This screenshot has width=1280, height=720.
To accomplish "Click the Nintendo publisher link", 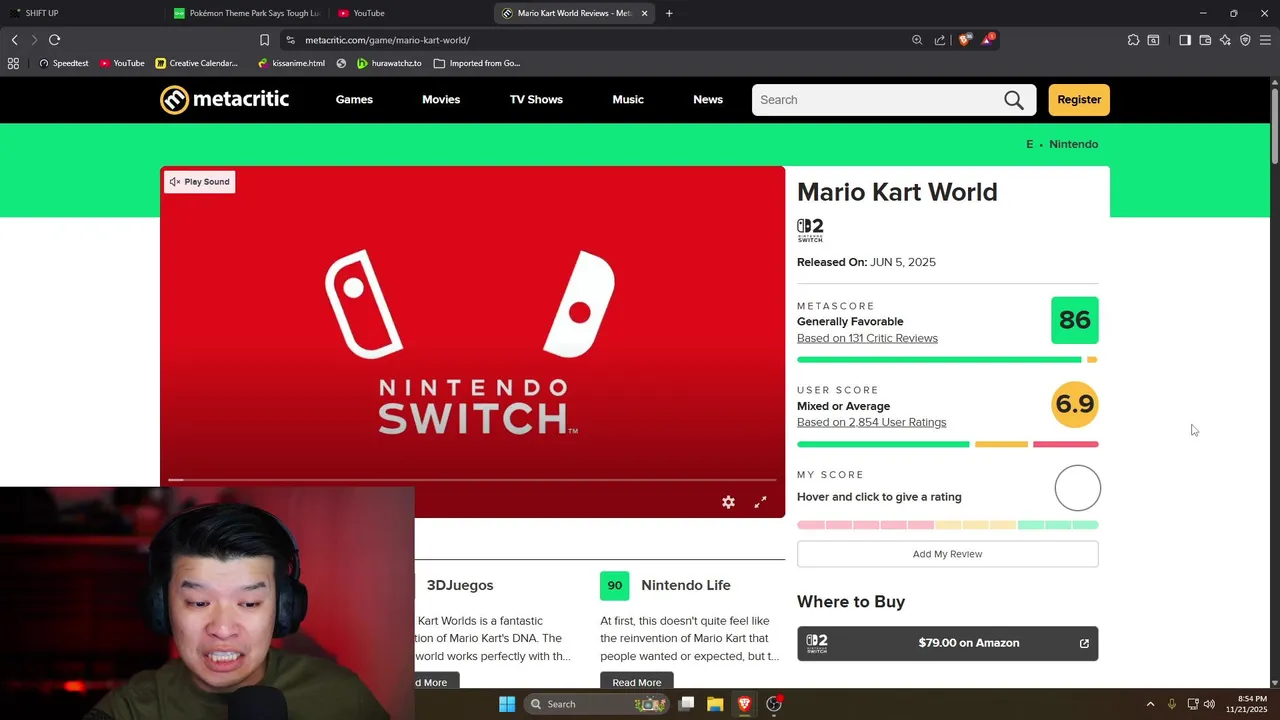I will [1073, 144].
